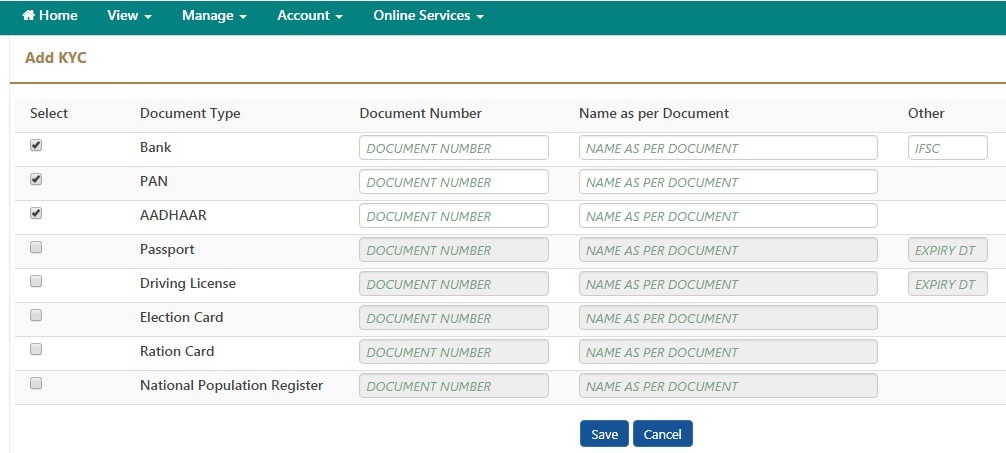The image size is (1006, 453).
Task: Click the Bank document number field
Action: tap(454, 148)
